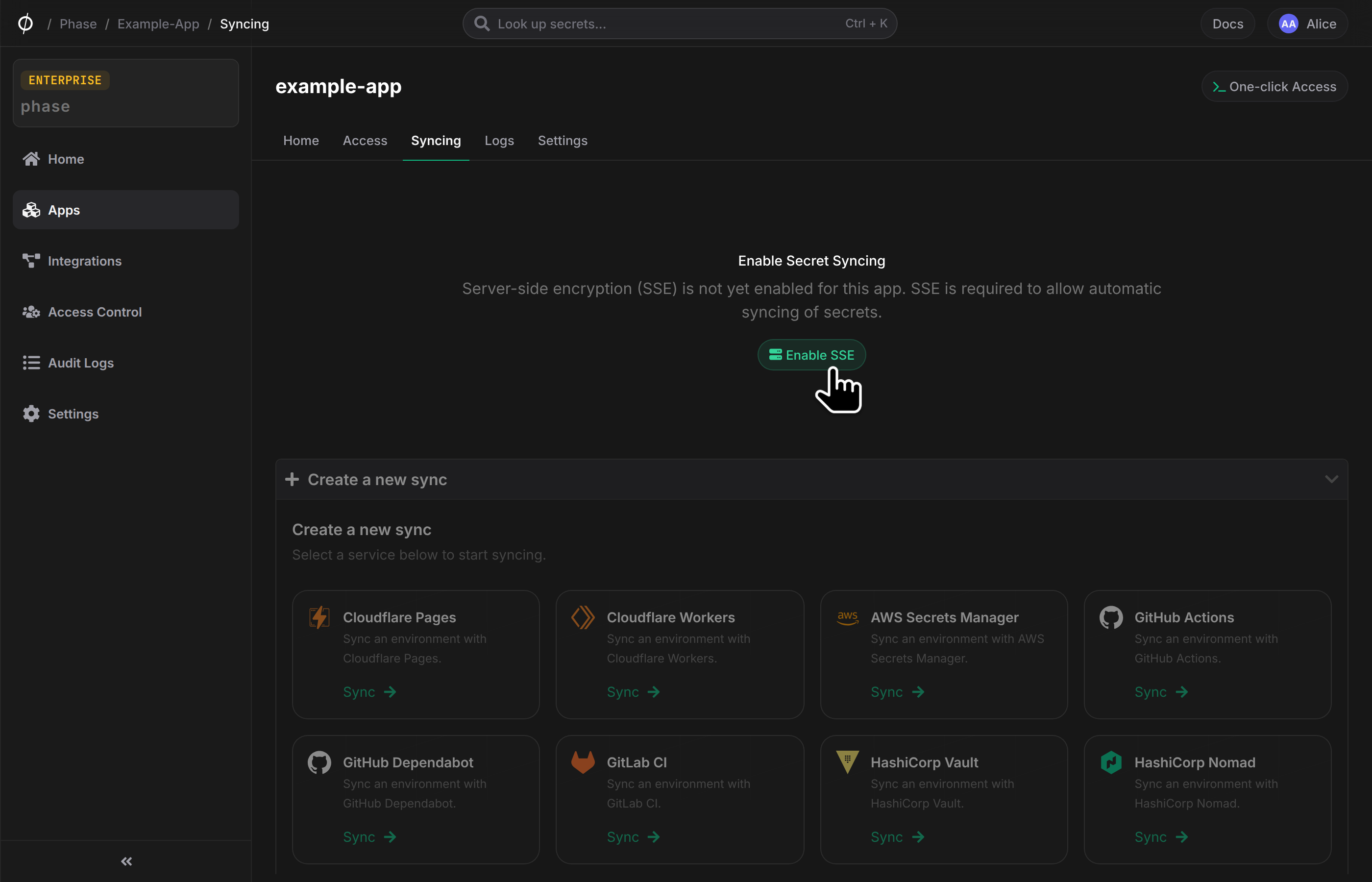Viewport: 1372px width, 882px height.
Task: Click the magnifier icon in search bar
Action: click(x=482, y=24)
